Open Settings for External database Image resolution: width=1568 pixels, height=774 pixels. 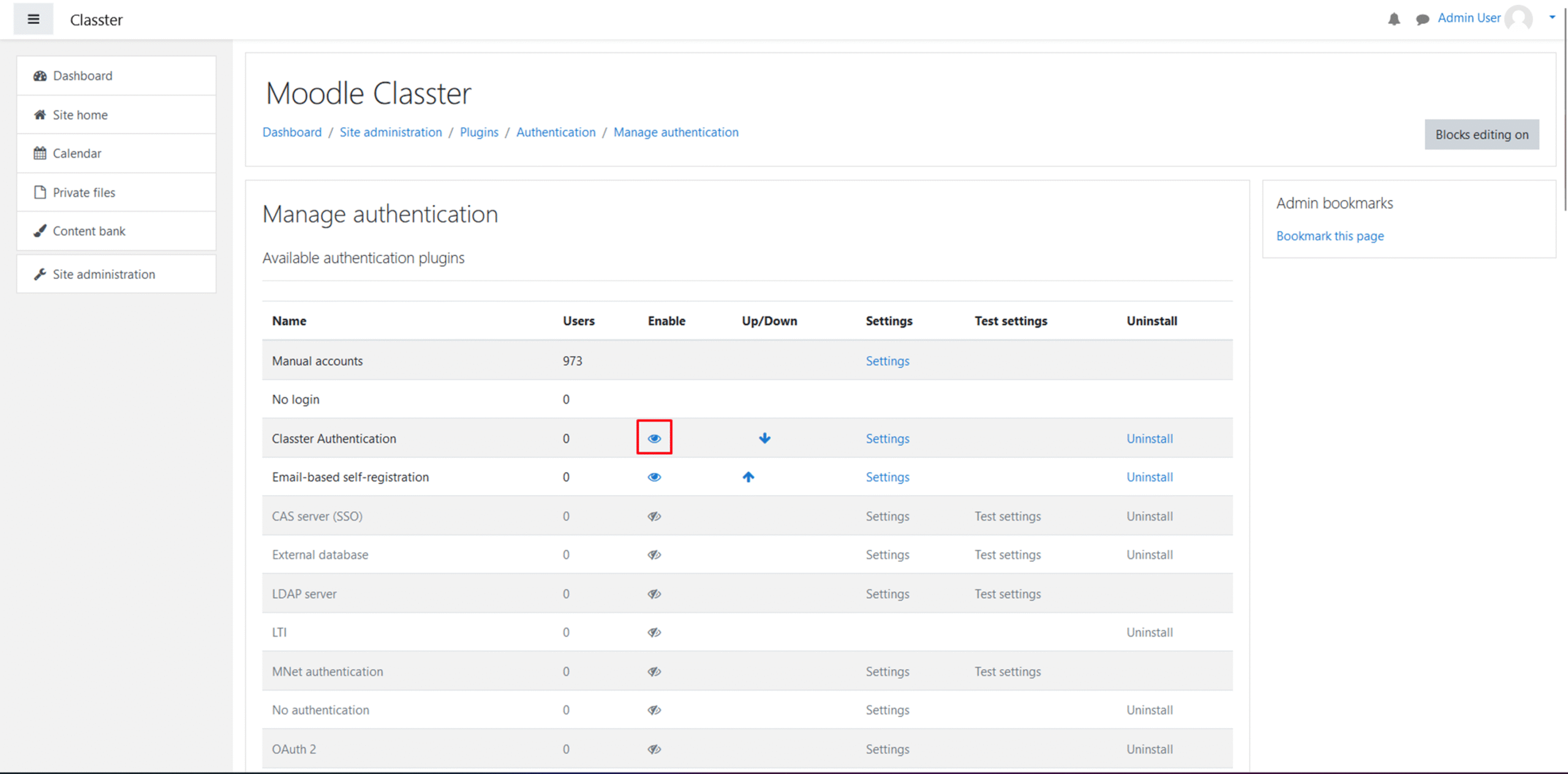coord(888,555)
